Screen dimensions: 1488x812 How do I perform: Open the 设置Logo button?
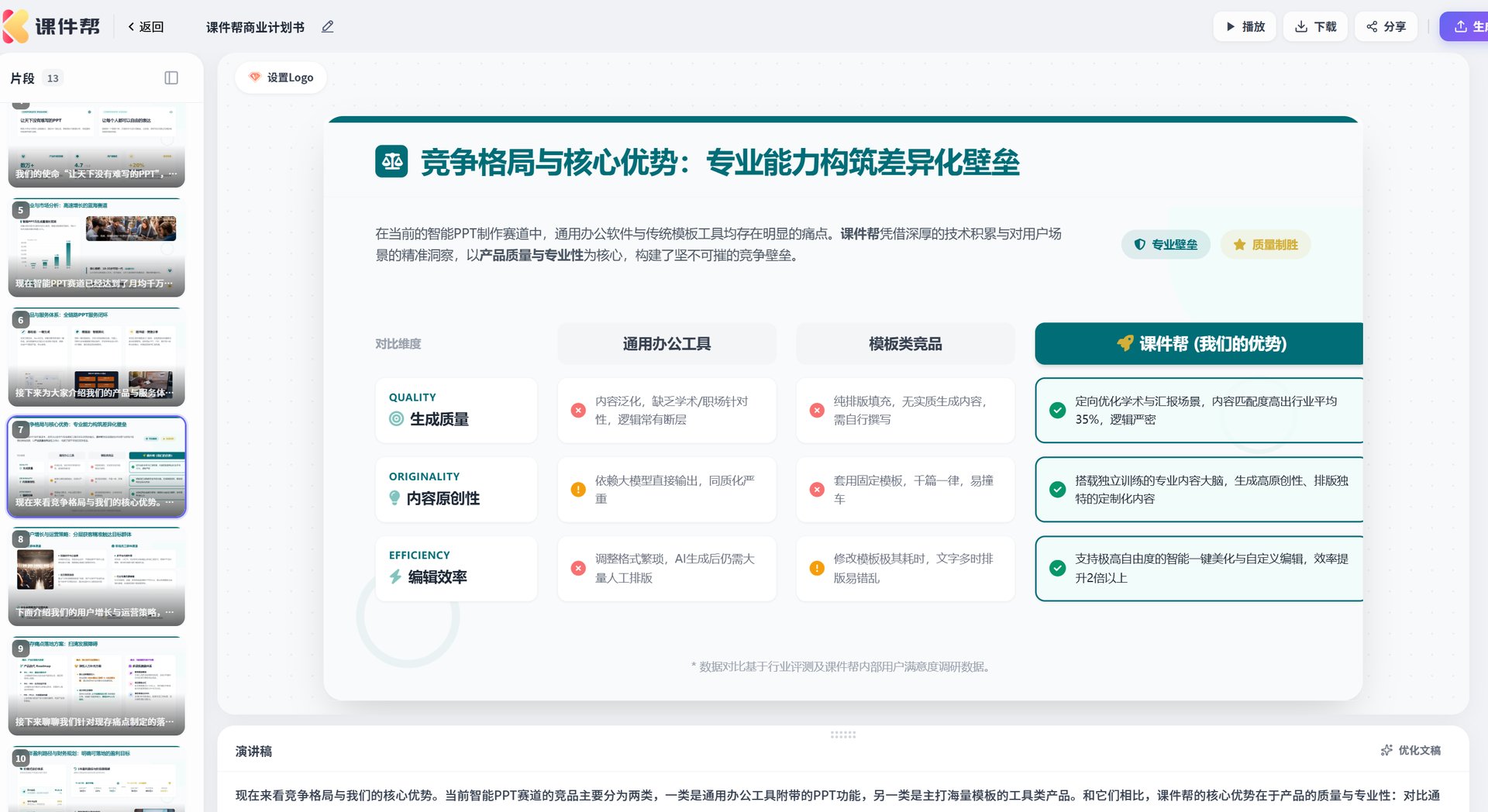click(281, 77)
